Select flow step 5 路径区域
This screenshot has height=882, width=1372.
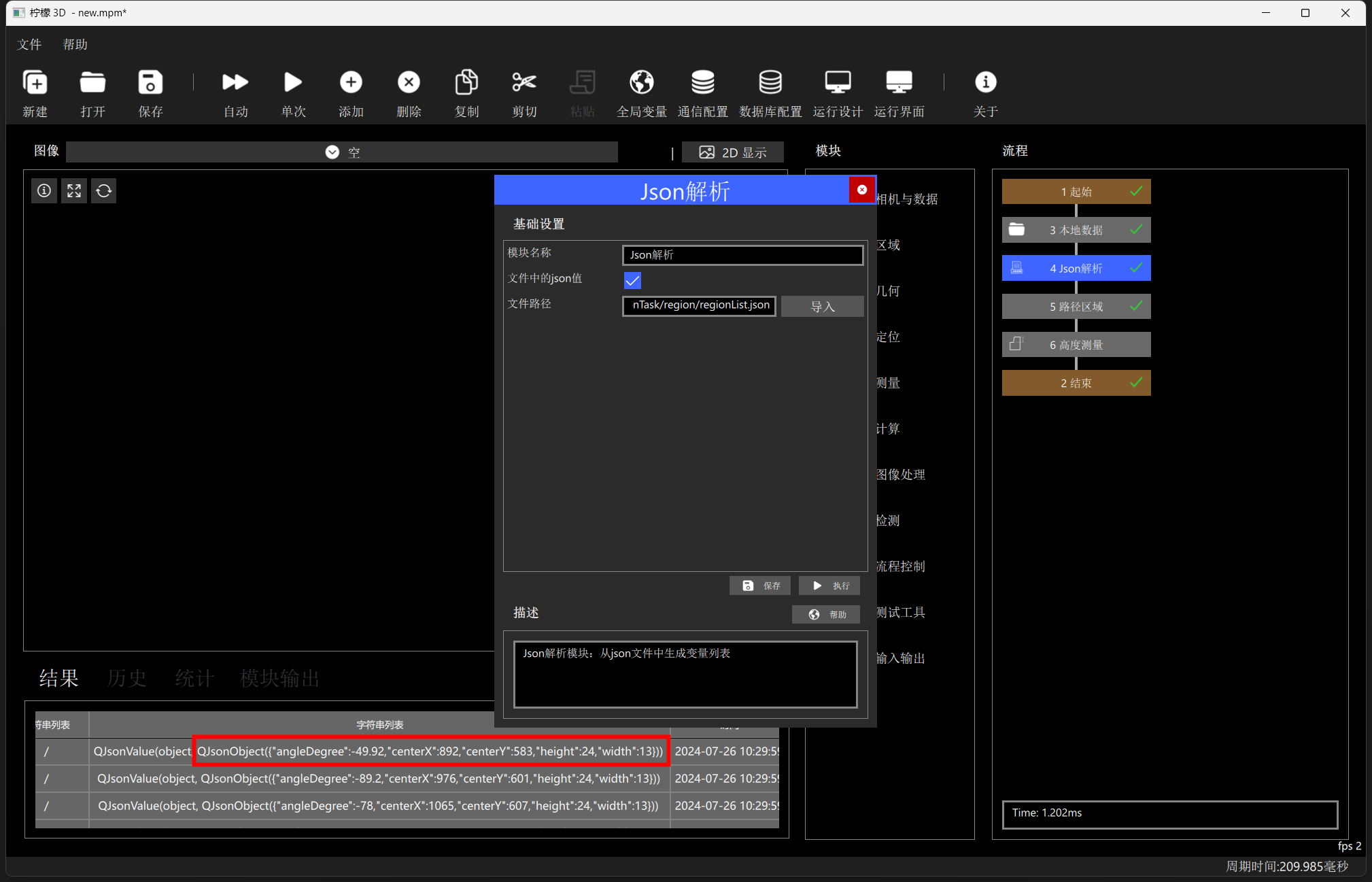(1076, 306)
